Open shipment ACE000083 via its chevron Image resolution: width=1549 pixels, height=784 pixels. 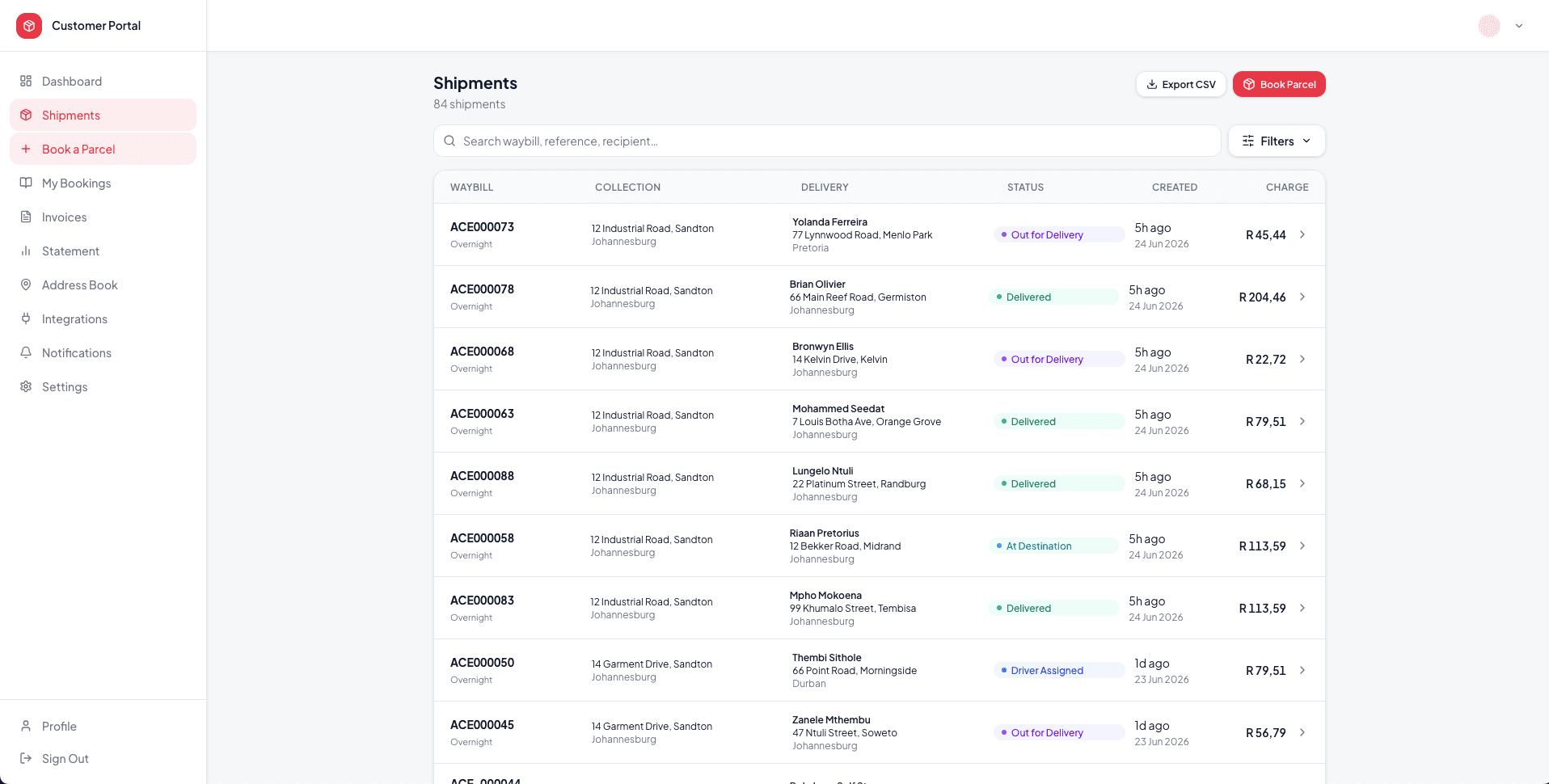coord(1302,608)
